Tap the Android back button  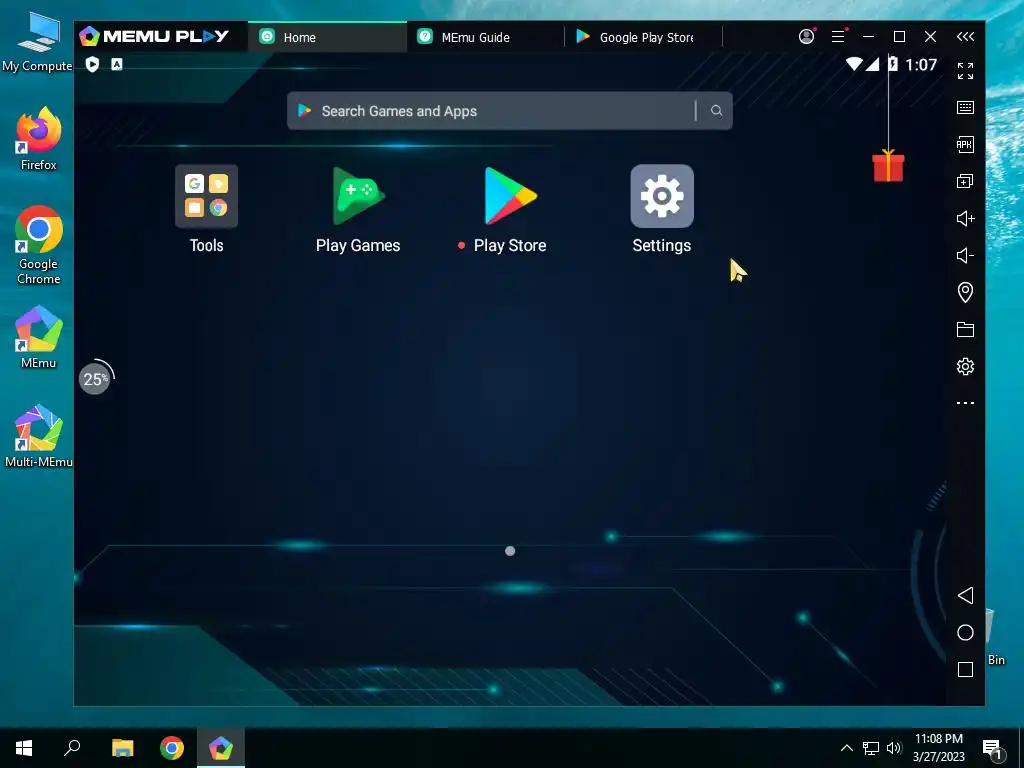tap(965, 595)
